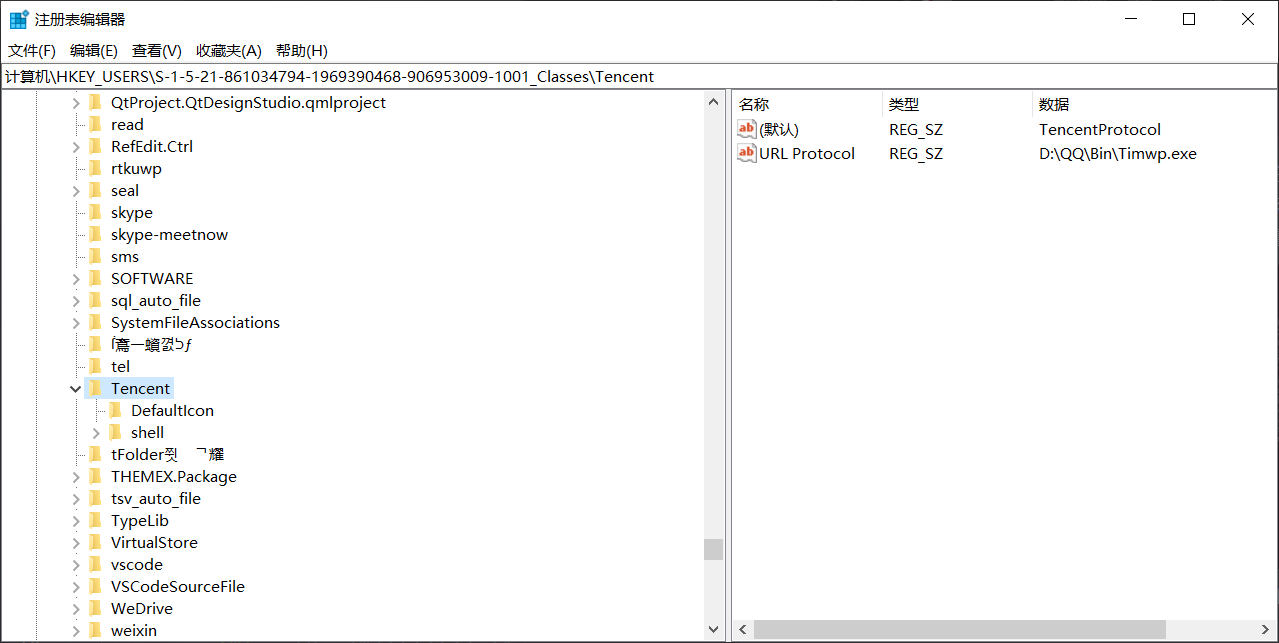This screenshot has height=643, width=1279.
Task: Open the 编辑(E) menu
Action: tap(94, 50)
